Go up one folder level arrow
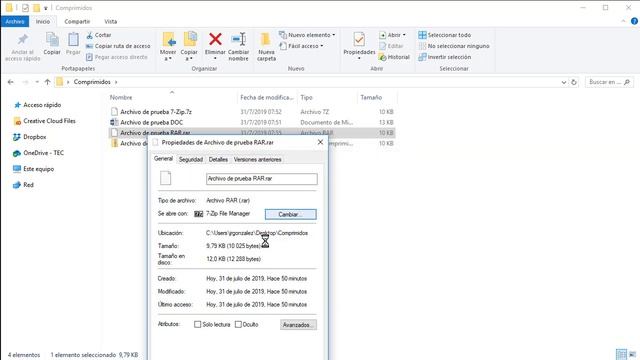Screen dimensions: 640x360 click(x=47, y=82)
